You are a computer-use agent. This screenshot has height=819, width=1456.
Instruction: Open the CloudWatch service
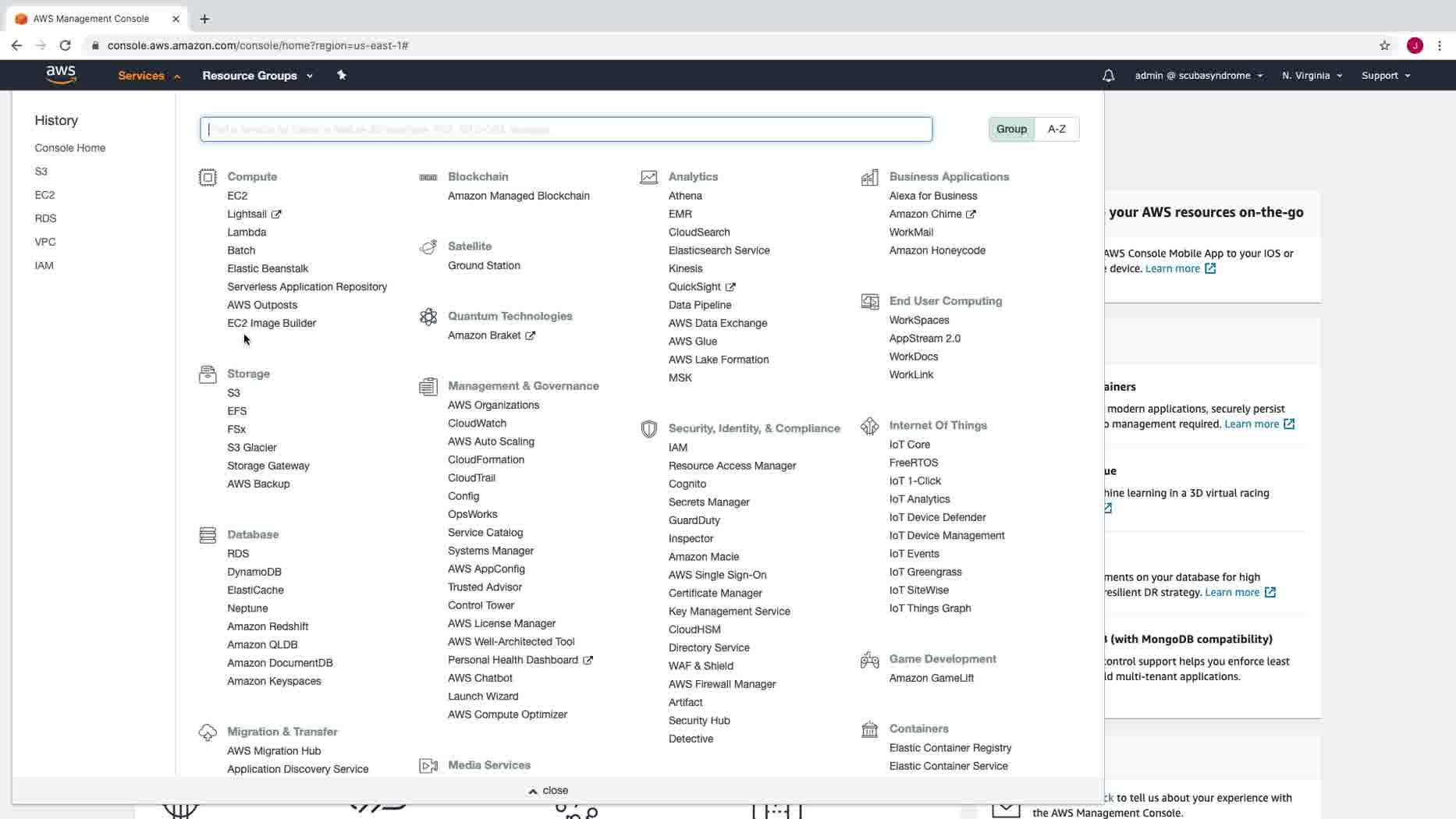[x=477, y=424]
